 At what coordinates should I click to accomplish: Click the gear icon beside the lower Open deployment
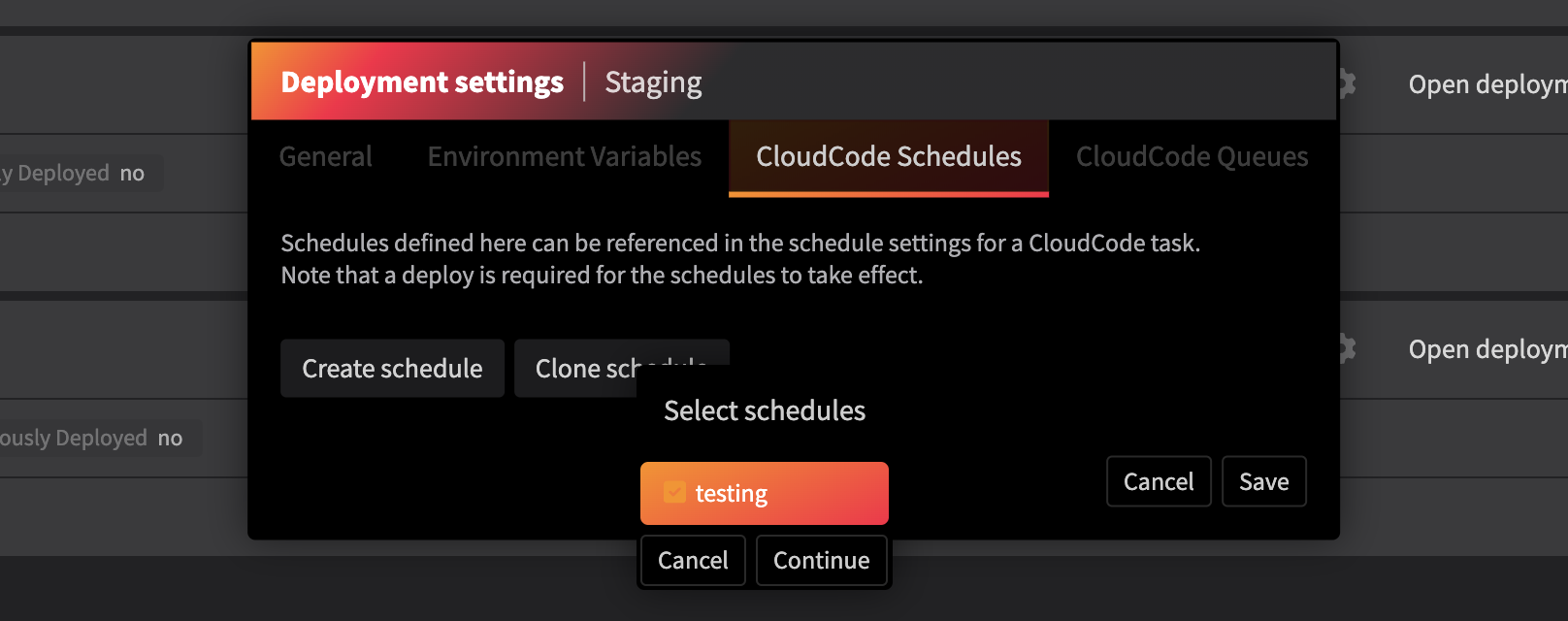point(1349,349)
